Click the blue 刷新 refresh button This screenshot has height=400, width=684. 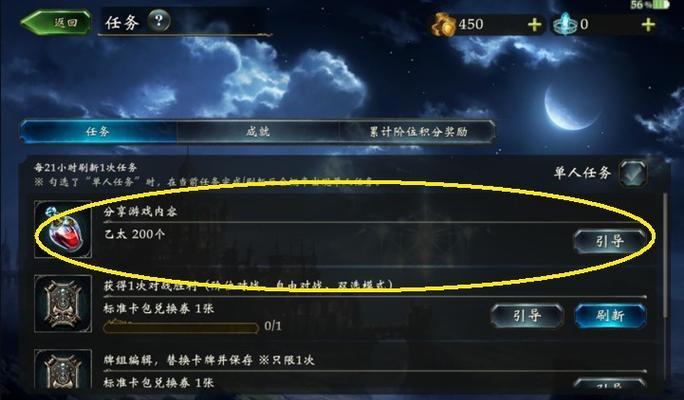coord(610,315)
